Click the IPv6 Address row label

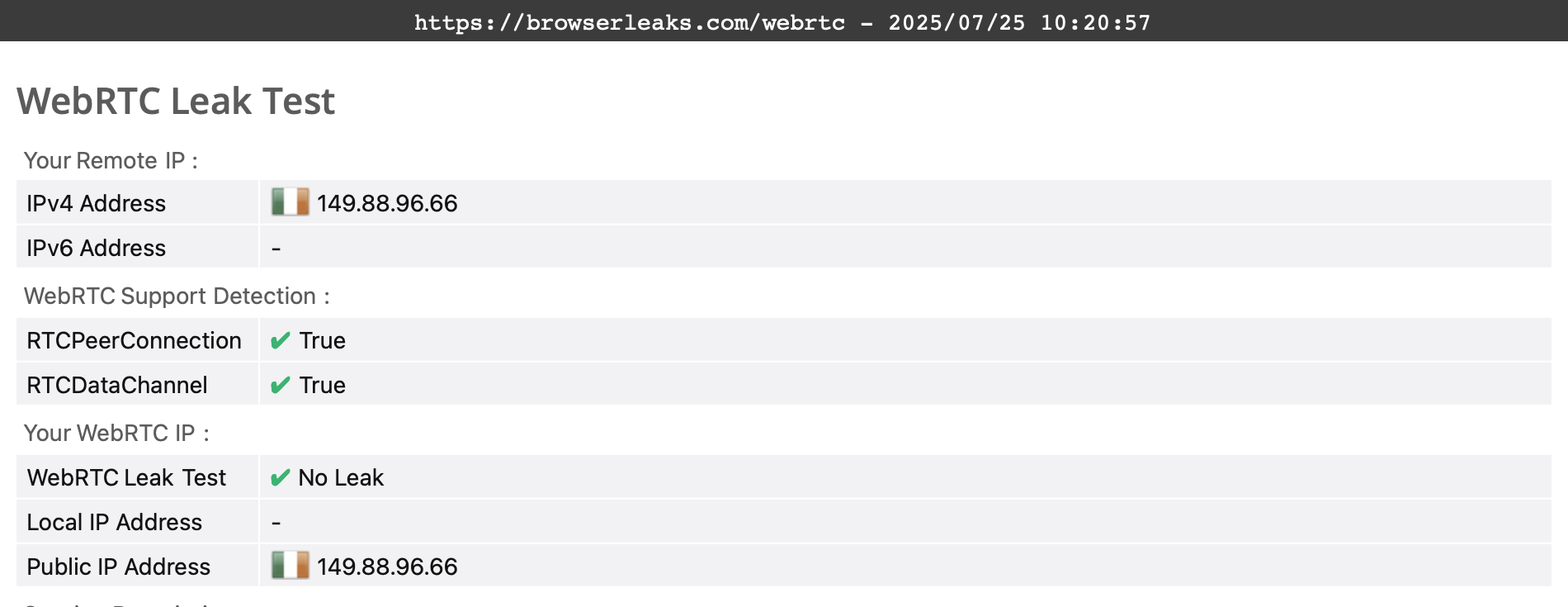tap(96, 248)
